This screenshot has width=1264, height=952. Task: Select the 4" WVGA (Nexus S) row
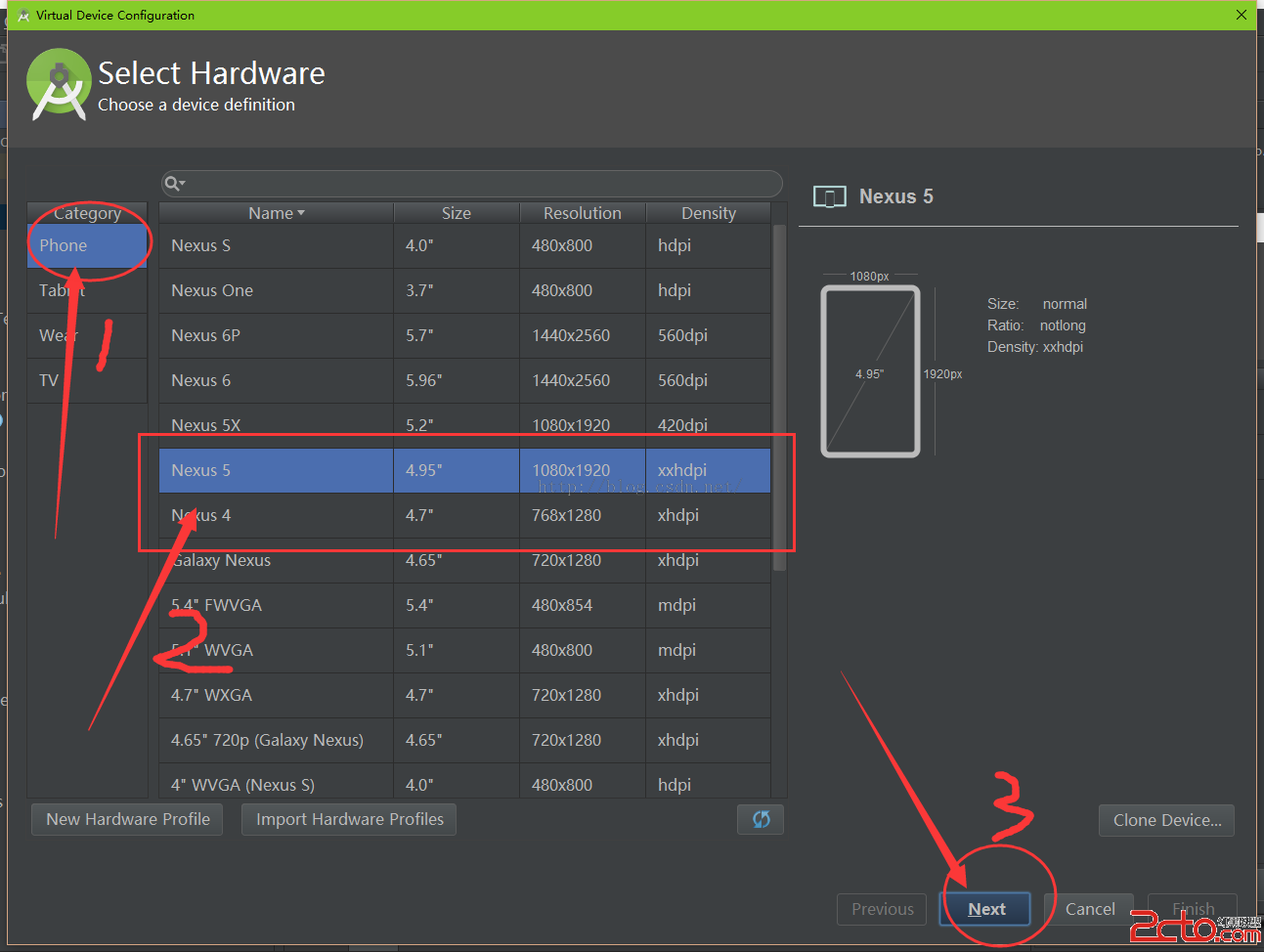(x=465, y=782)
